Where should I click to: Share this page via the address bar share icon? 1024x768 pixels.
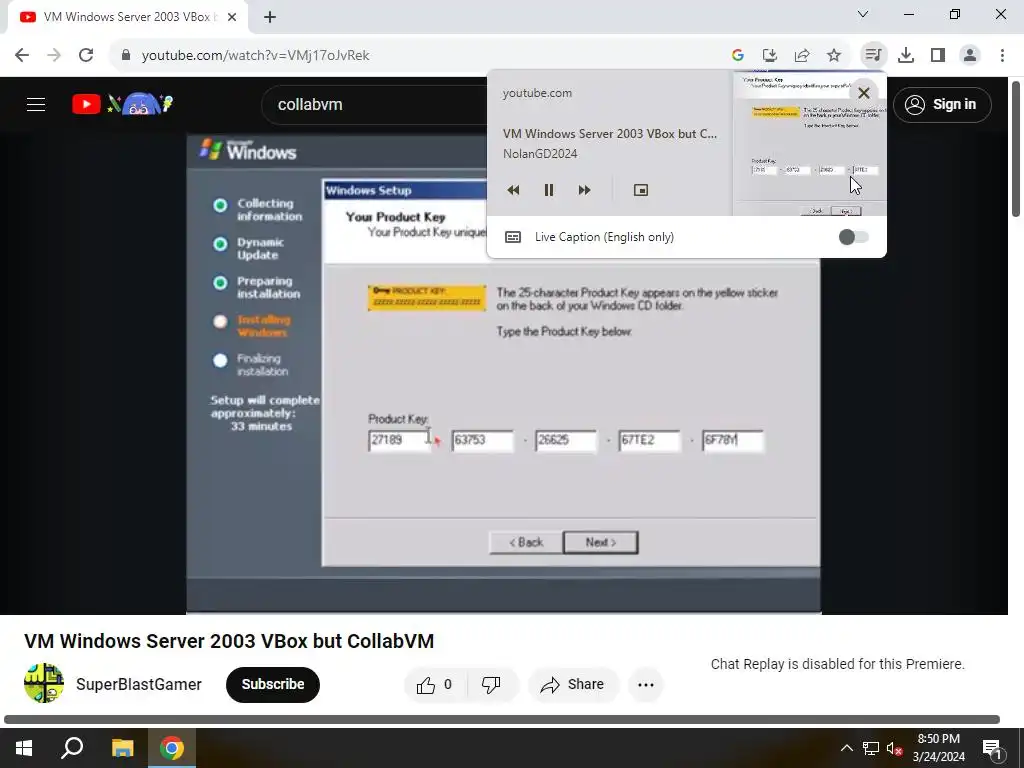pos(802,56)
